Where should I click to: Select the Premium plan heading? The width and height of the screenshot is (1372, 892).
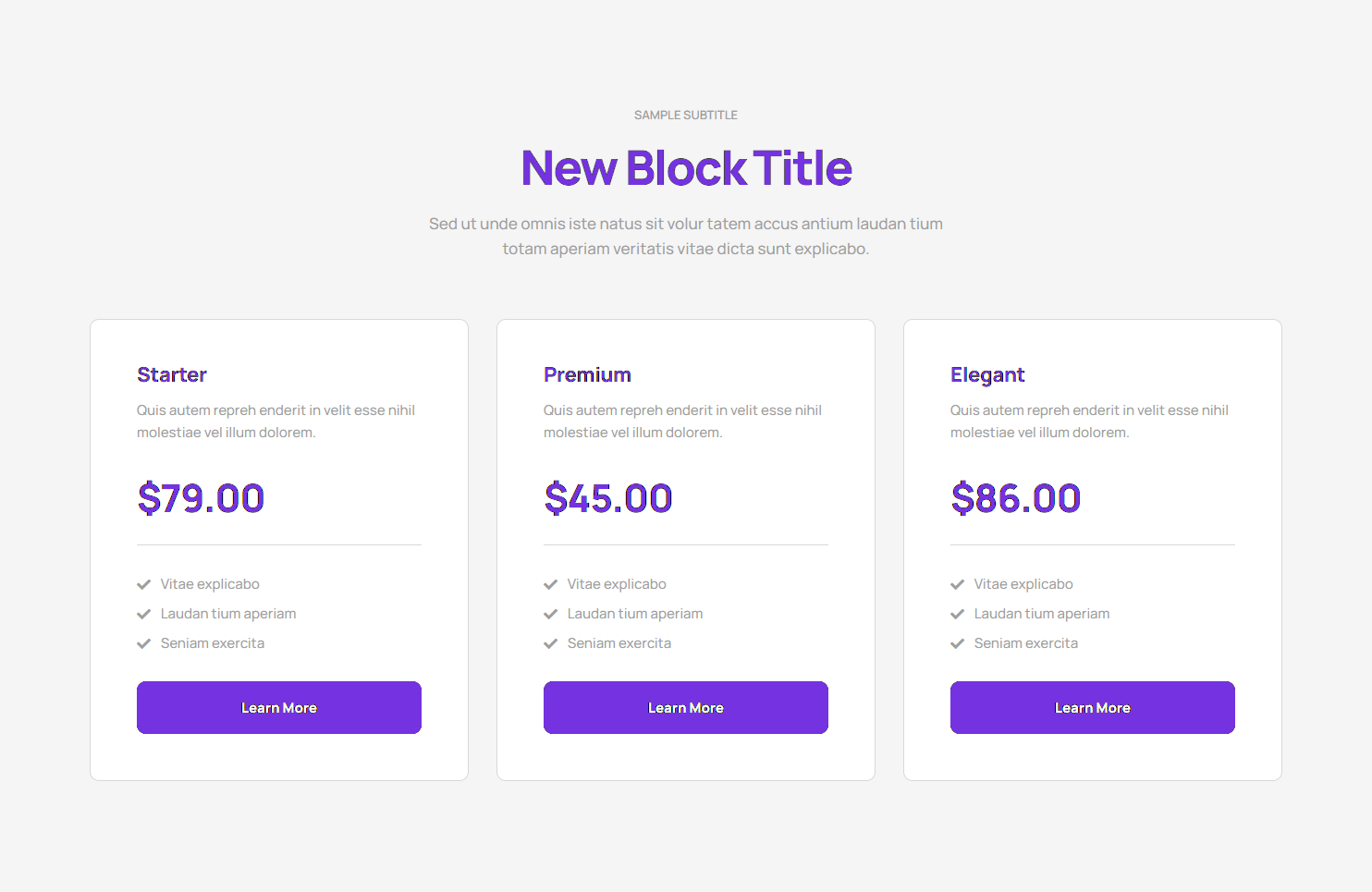[587, 374]
